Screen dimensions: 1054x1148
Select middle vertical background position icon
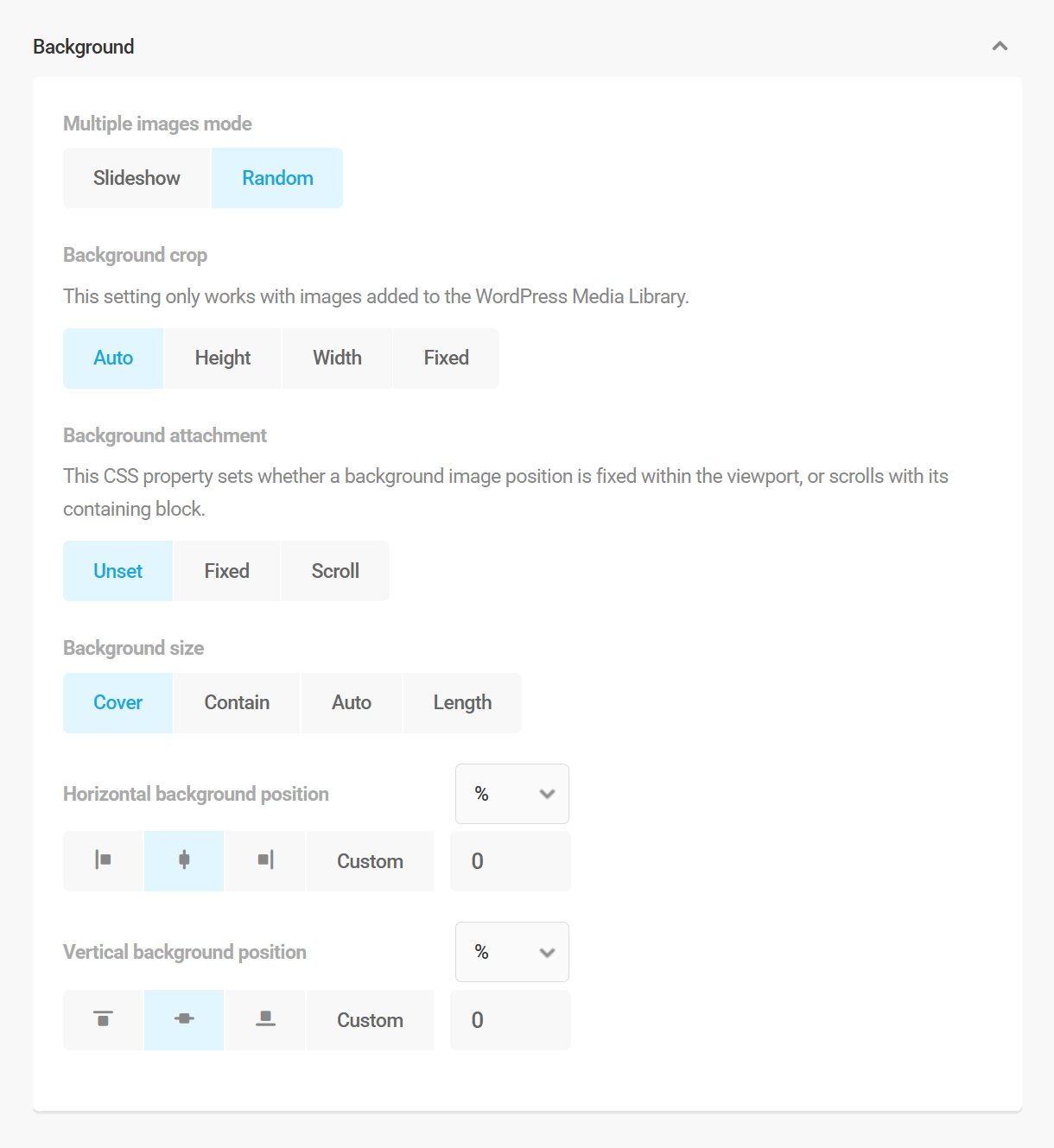pos(183,1019)
